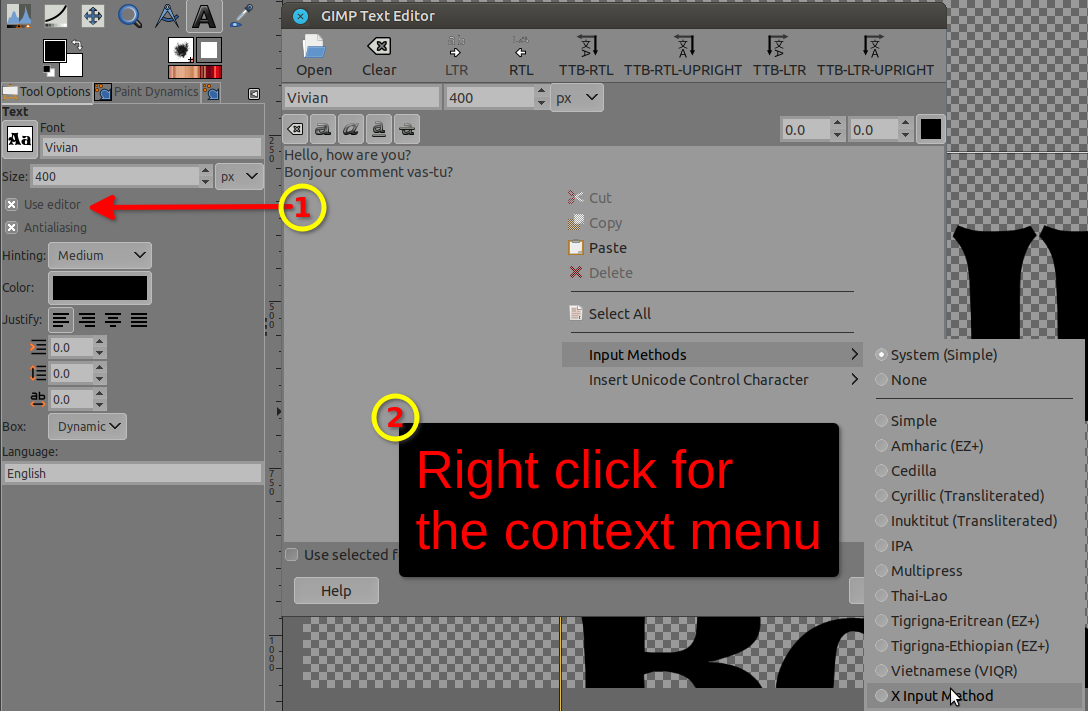
Task: Swap foreground and background colors arrow
Action: [x=76, y=45]
